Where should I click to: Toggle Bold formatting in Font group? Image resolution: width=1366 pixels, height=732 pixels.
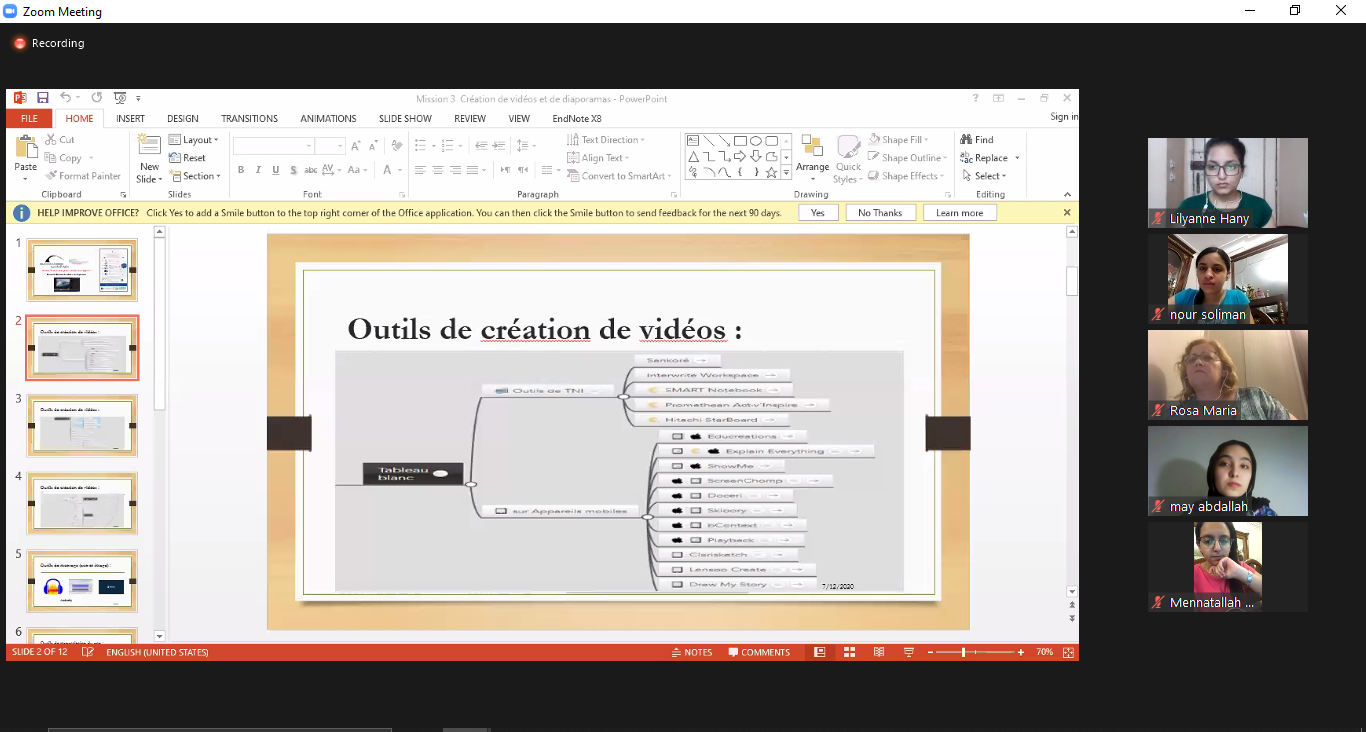point(241,170)
